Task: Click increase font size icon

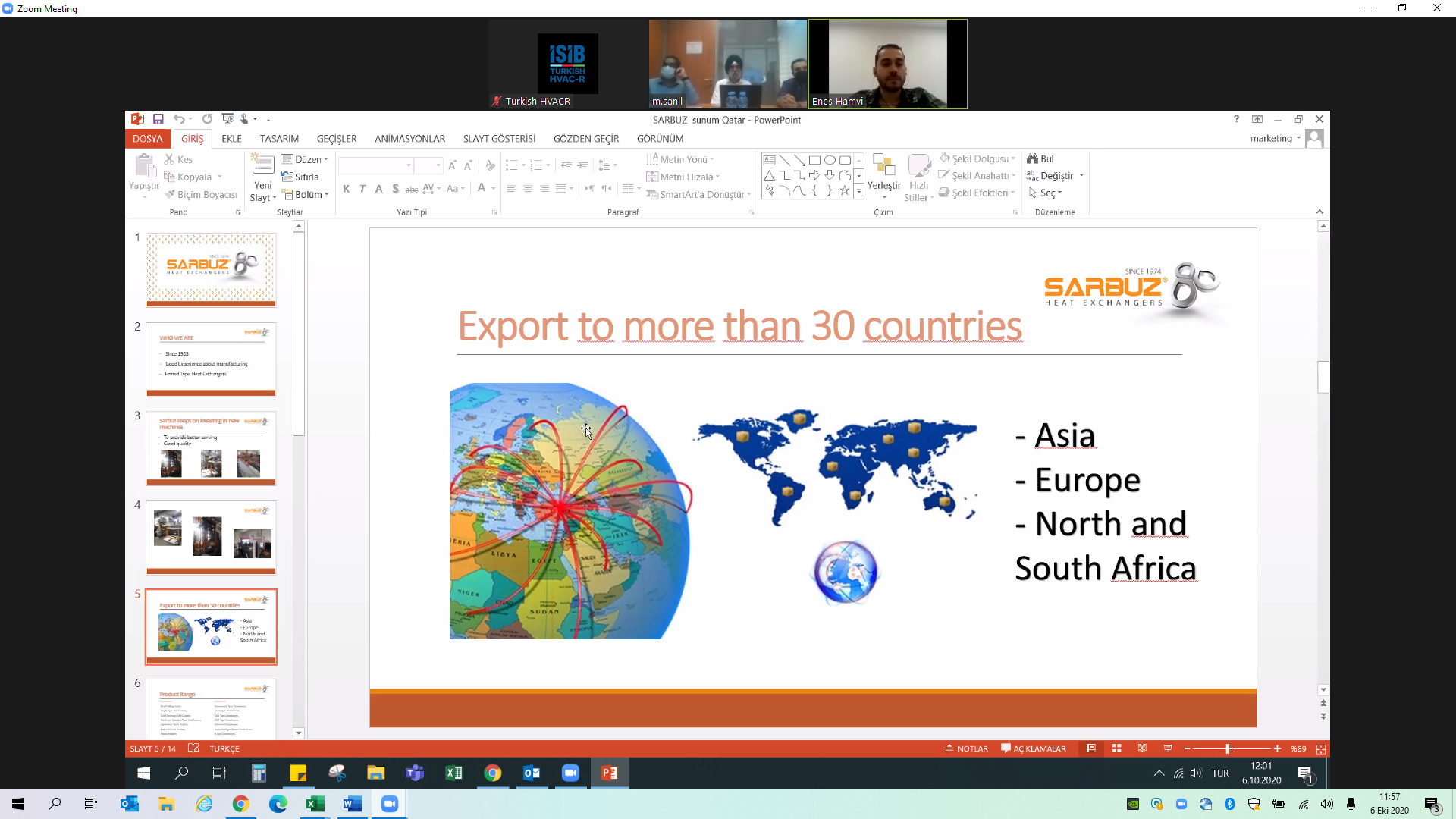Action: tap(452, 165)
